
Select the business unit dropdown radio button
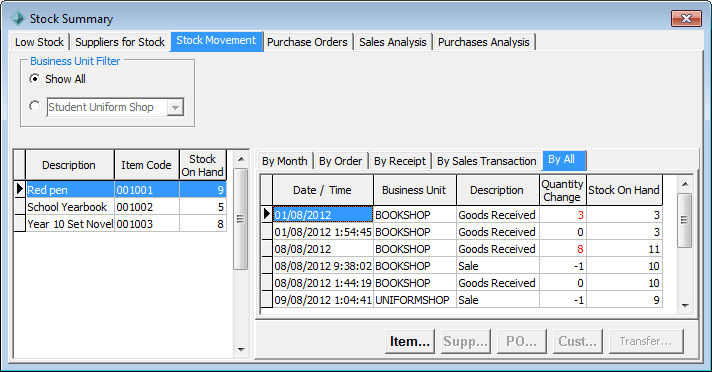35,106
